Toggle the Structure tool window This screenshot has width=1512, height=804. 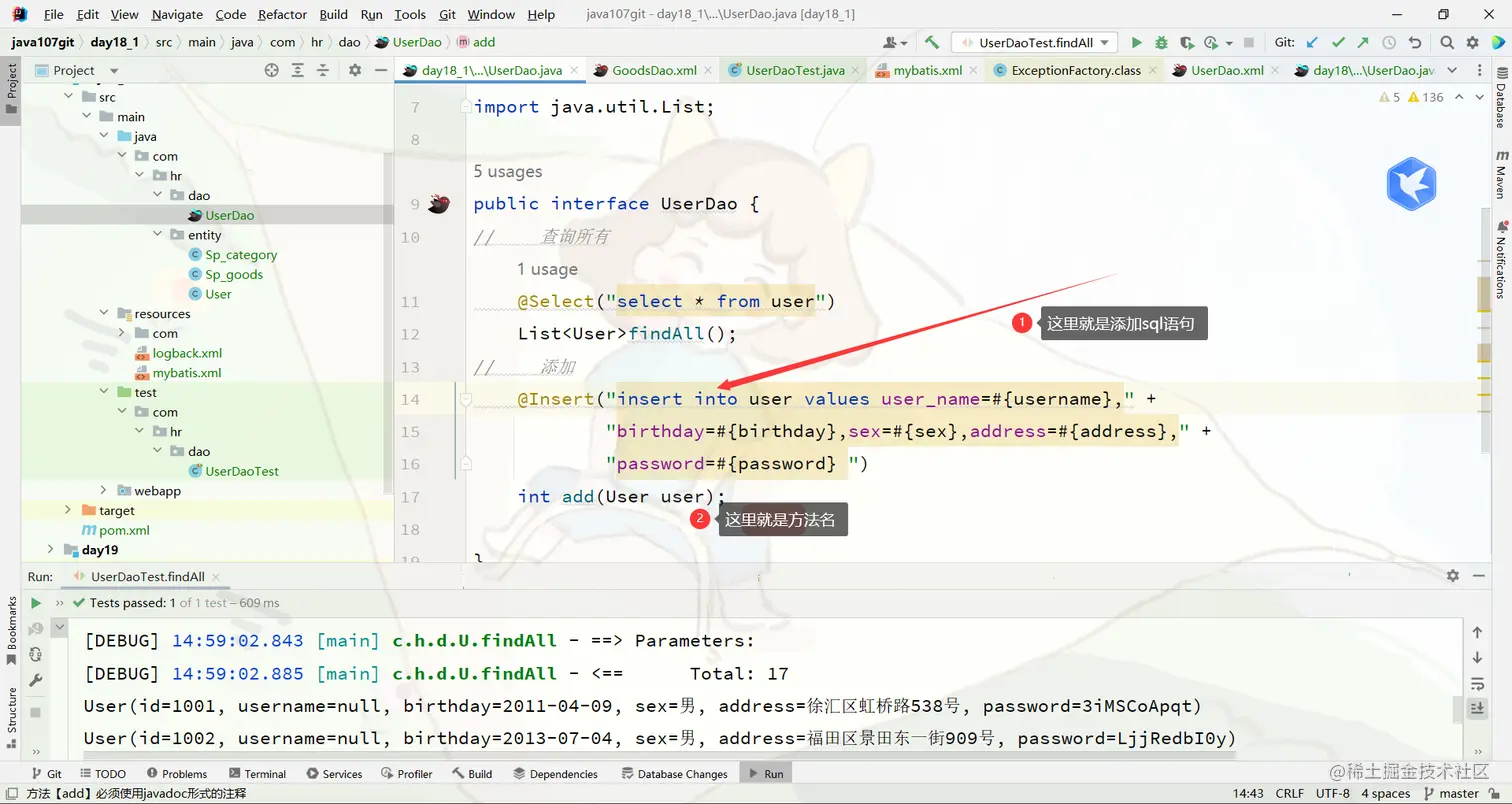12,718
